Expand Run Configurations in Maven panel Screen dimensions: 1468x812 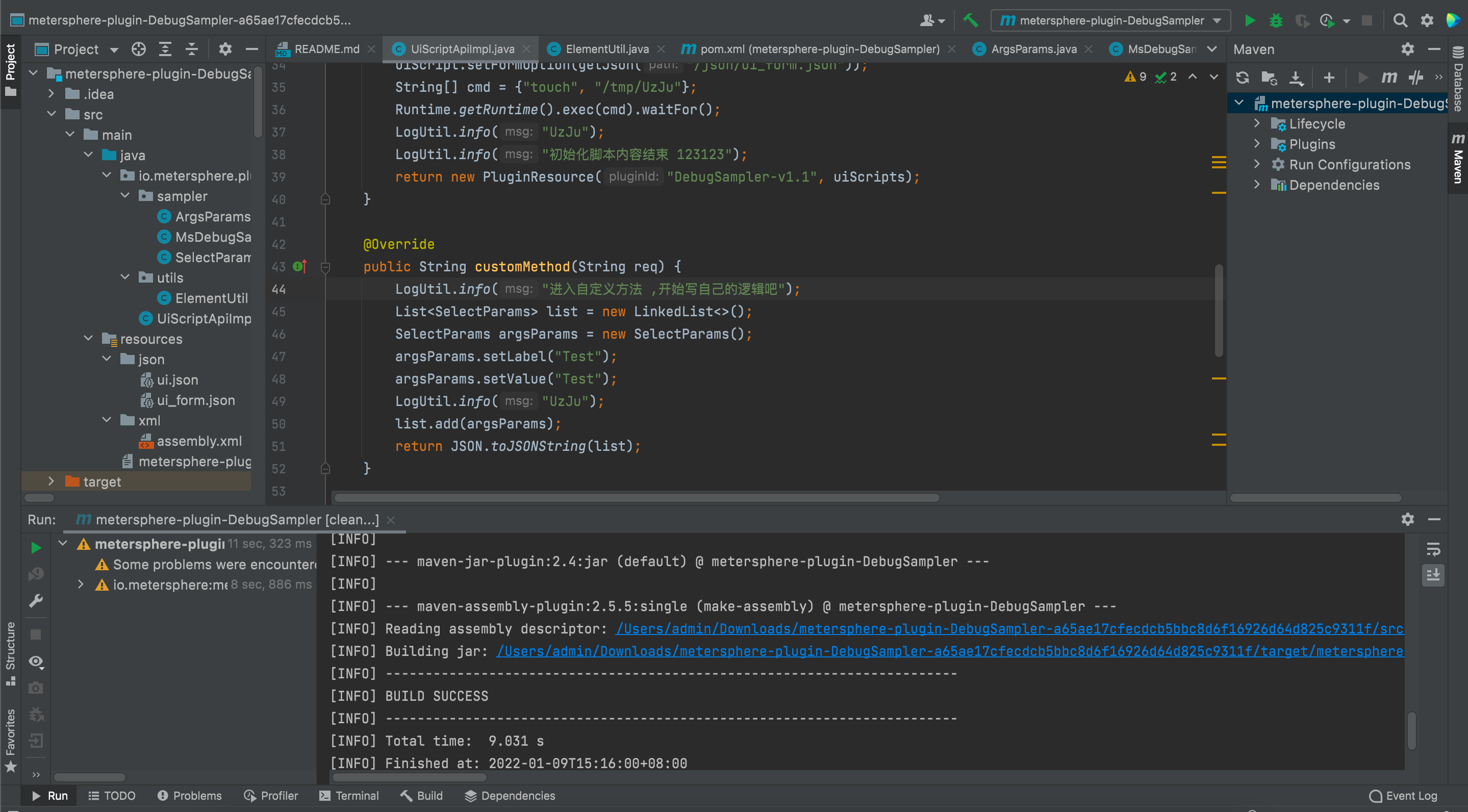pos(1257,164)
